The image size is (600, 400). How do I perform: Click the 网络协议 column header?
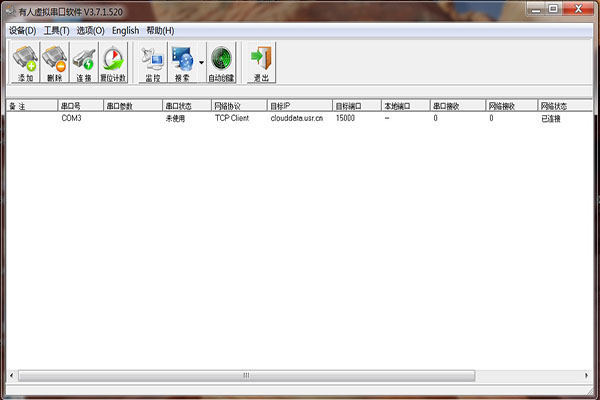238,105
